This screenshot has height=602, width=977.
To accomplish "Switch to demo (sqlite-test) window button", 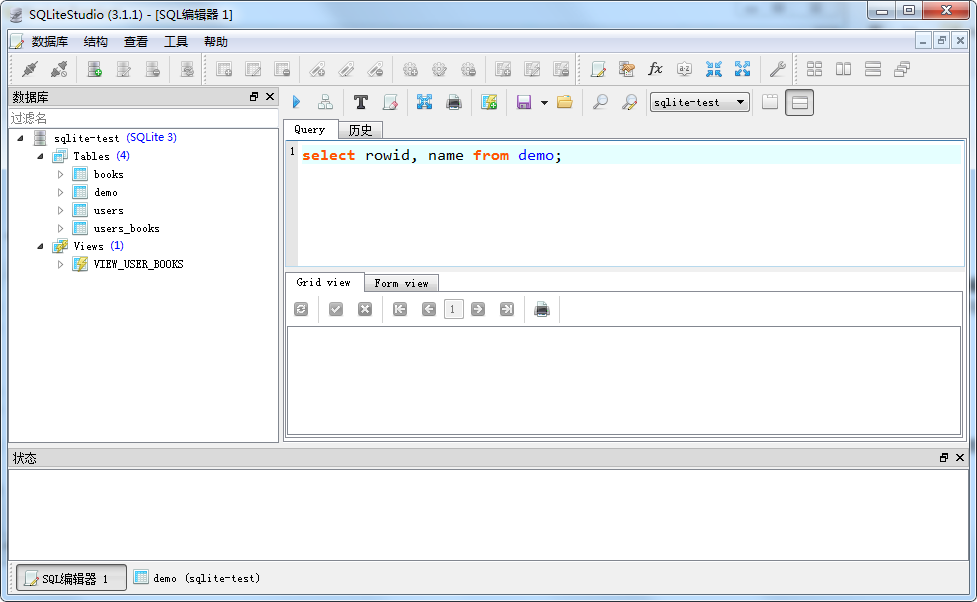I will 198,578.
